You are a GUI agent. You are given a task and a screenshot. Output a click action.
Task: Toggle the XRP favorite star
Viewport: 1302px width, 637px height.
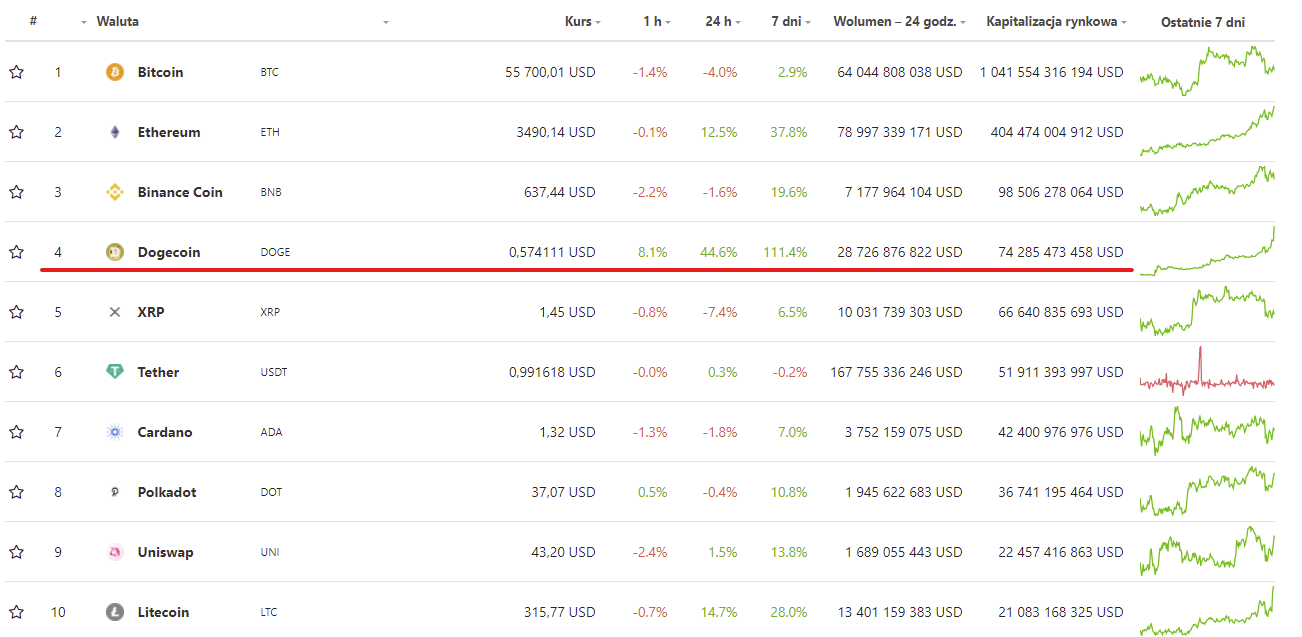pyautogui.click(x=16, y=312)
